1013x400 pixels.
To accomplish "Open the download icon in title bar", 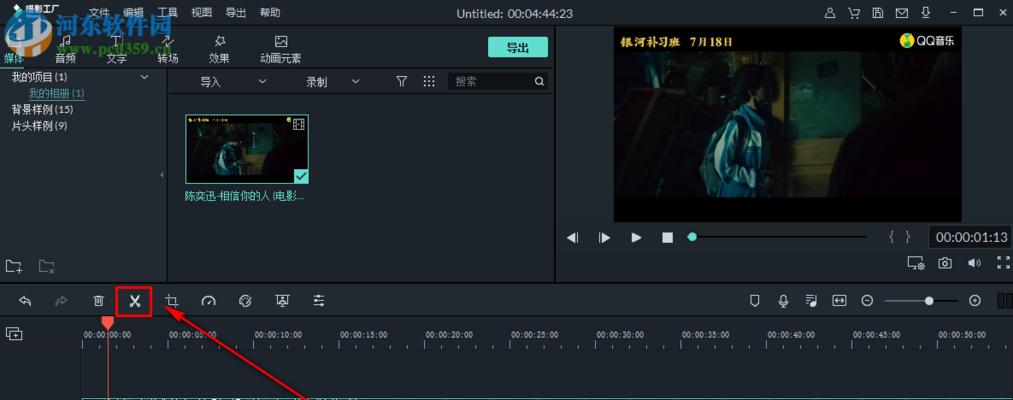I will [x=926, y=13].
